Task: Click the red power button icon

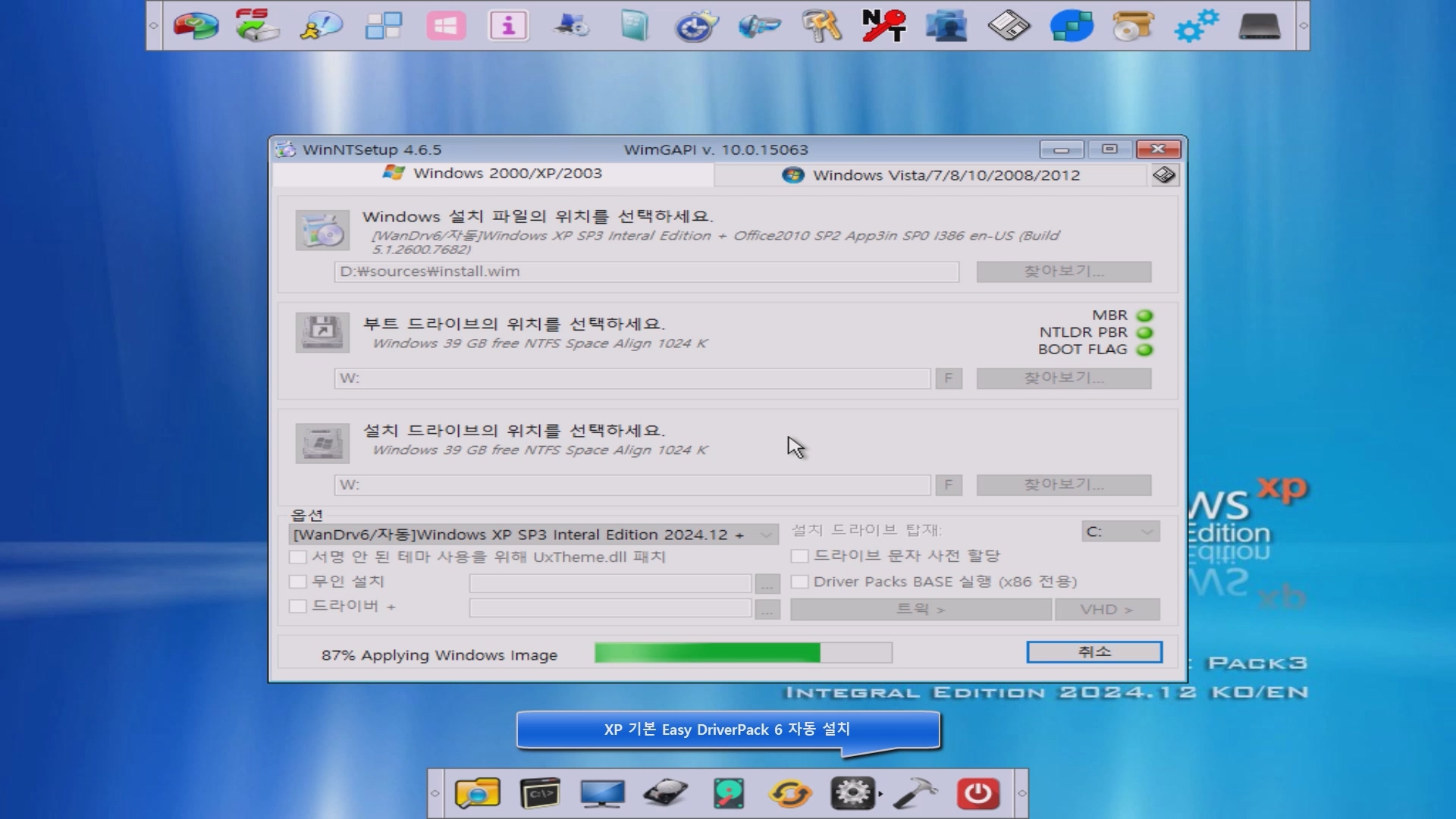Action: tap(977, 794)
